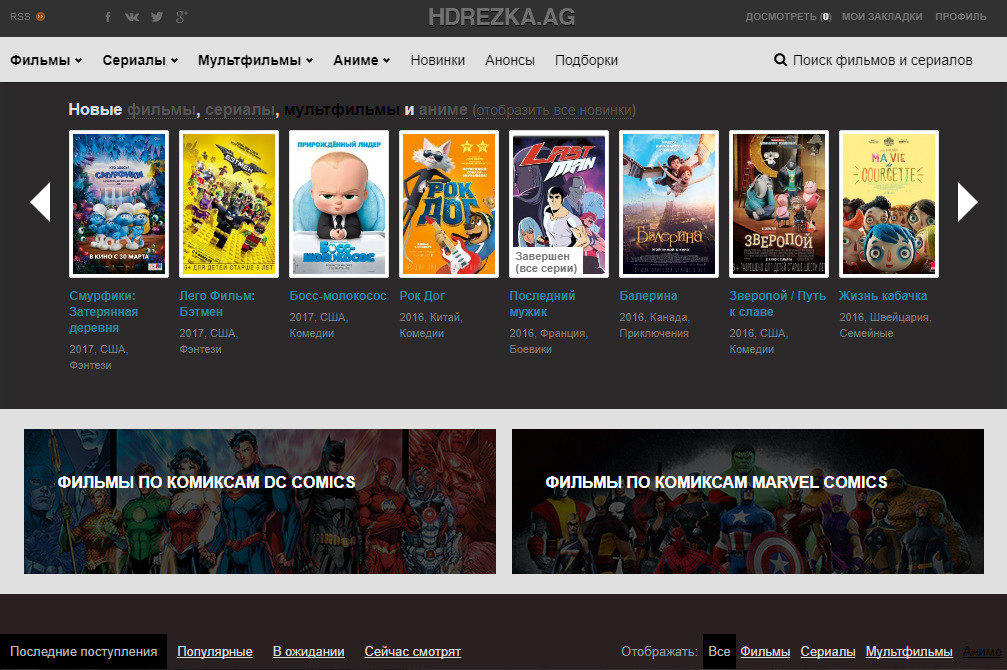Open title link Рок Дог
The height and width of the screenshot is (670, 1007).
click(x=422, y=295)
